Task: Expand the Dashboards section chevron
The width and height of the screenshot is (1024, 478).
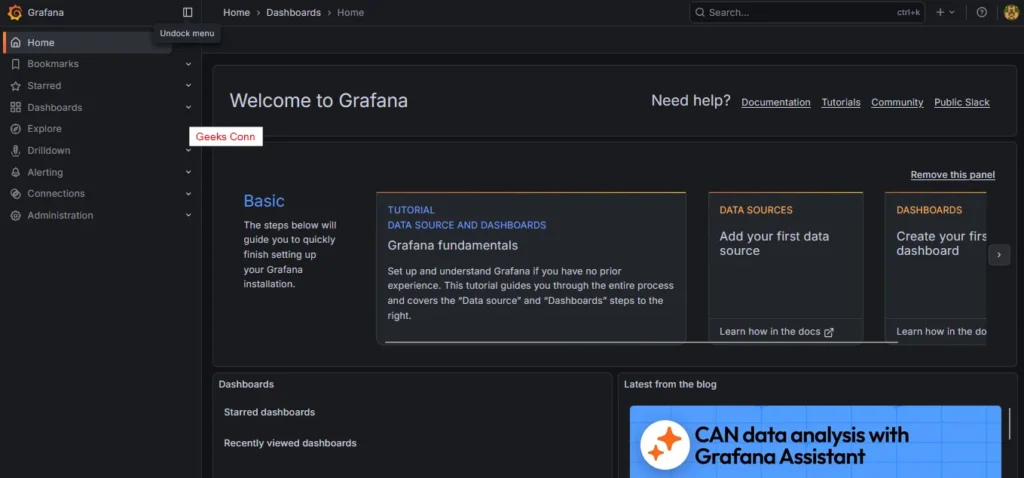Action: [188, 107]
